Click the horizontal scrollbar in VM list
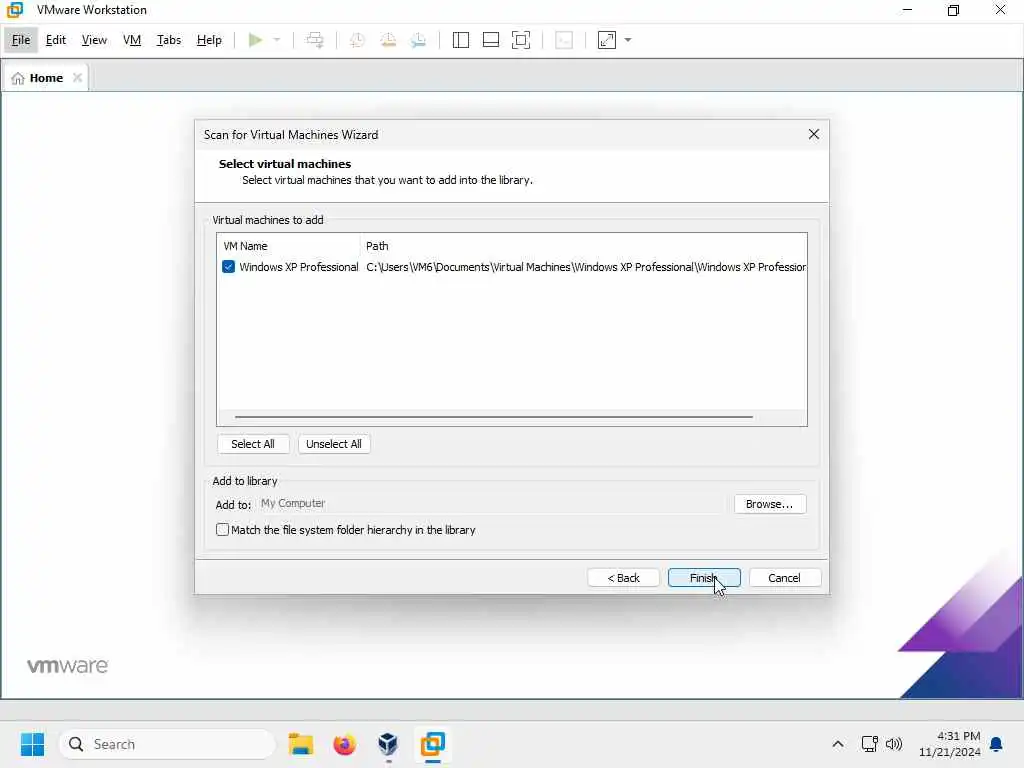Image resolution: width=1024 pixels, height=768 pixels. click(494, 417)
